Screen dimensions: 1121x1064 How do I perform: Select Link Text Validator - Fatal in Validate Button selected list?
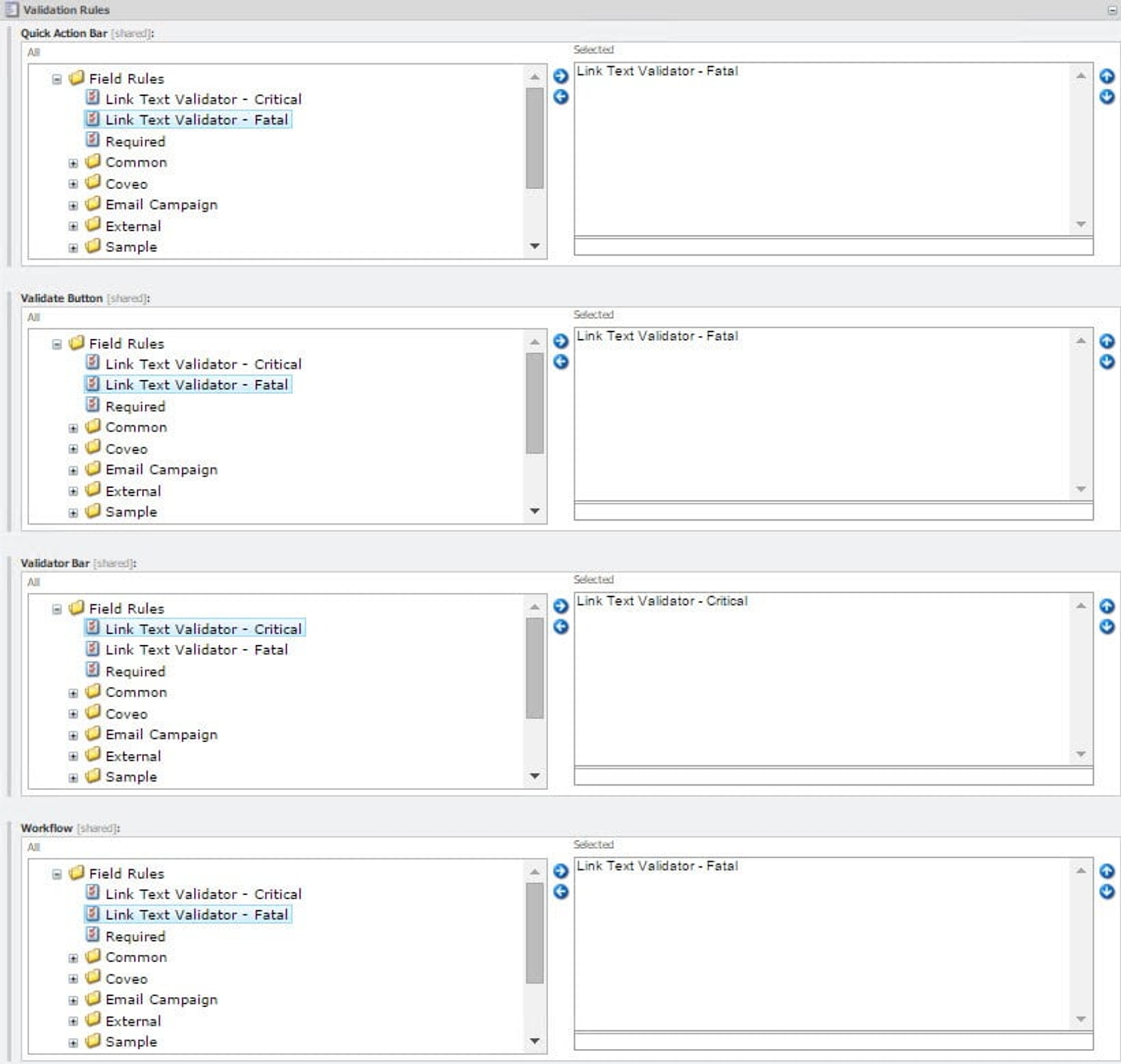[x=657, y=336]
